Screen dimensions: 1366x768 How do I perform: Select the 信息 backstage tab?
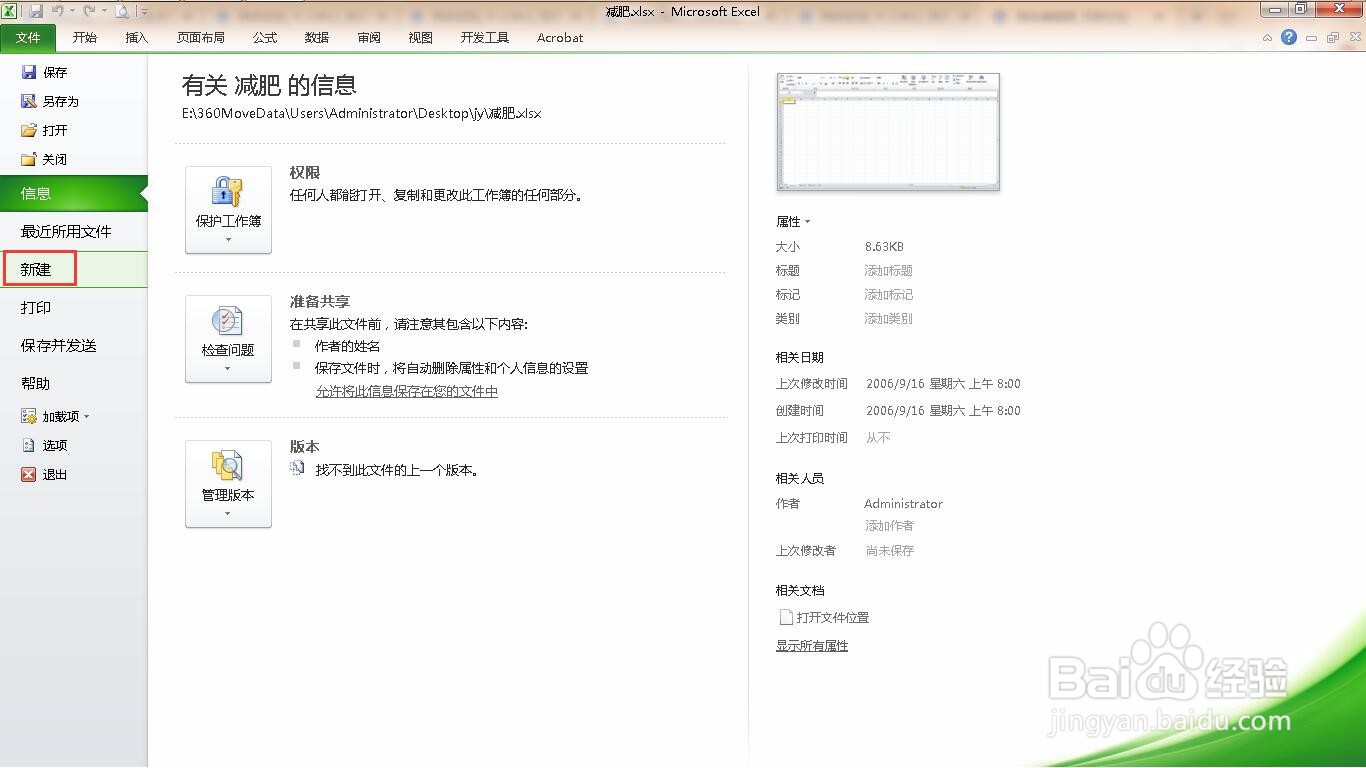(x=73, y=194)
